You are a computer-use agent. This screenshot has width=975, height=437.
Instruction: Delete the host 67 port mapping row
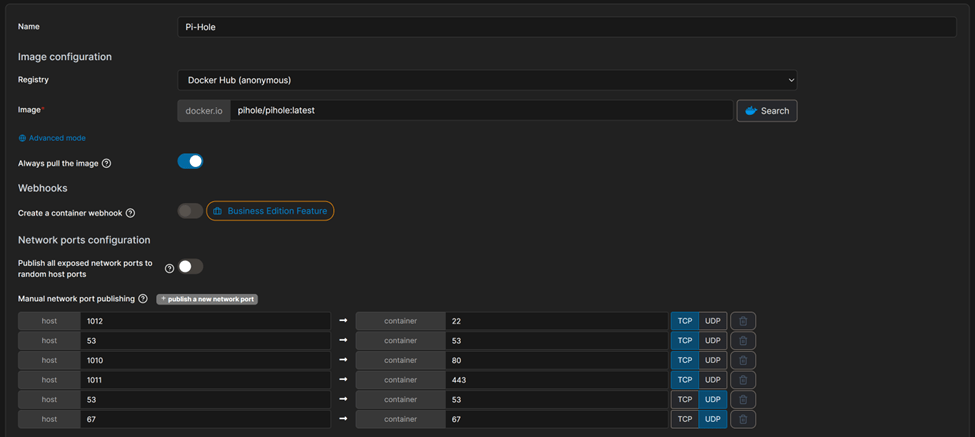coord(742,419)
